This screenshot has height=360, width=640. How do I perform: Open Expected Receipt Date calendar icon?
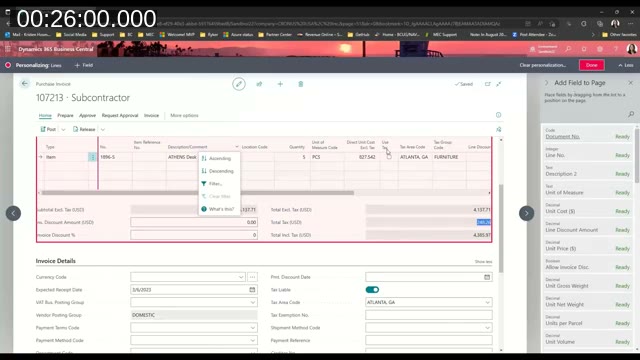(252, 290)
